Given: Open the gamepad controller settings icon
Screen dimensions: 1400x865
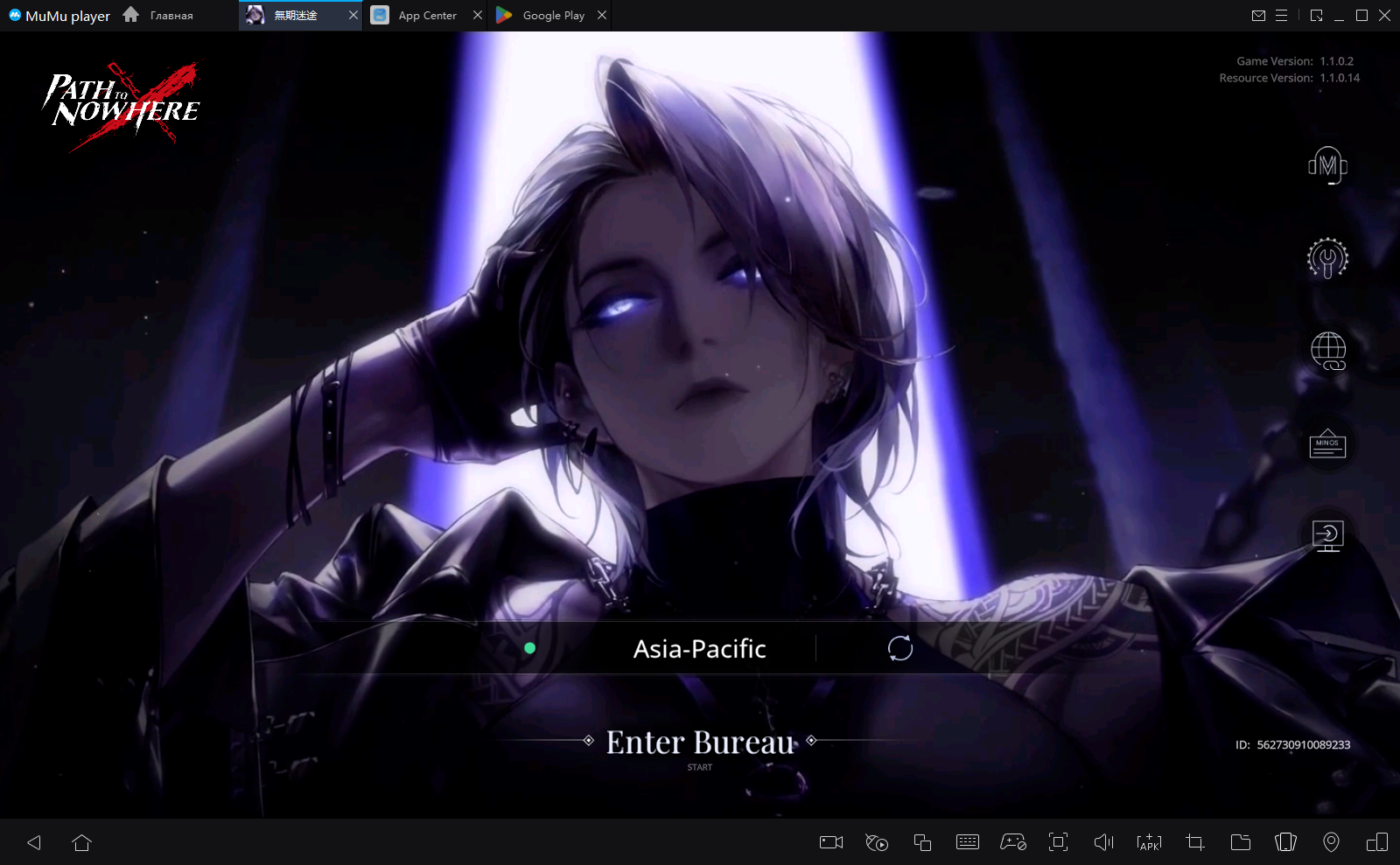Looking at the screenshot, I should tap(1012, 842).
